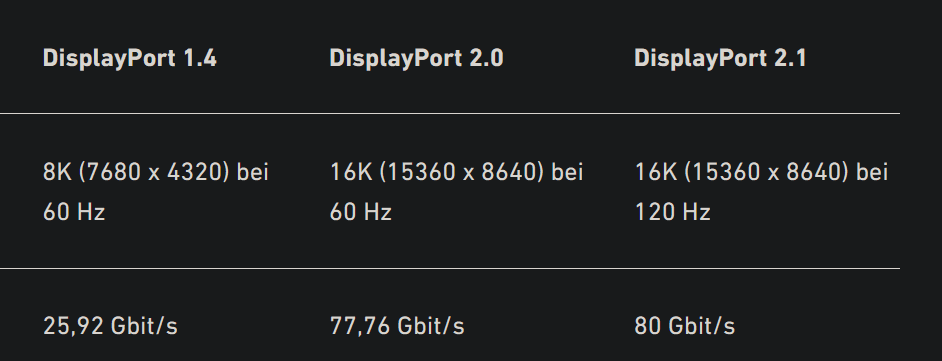Click 16K label in DisplayPort 2.1 column

pos(656,172)
